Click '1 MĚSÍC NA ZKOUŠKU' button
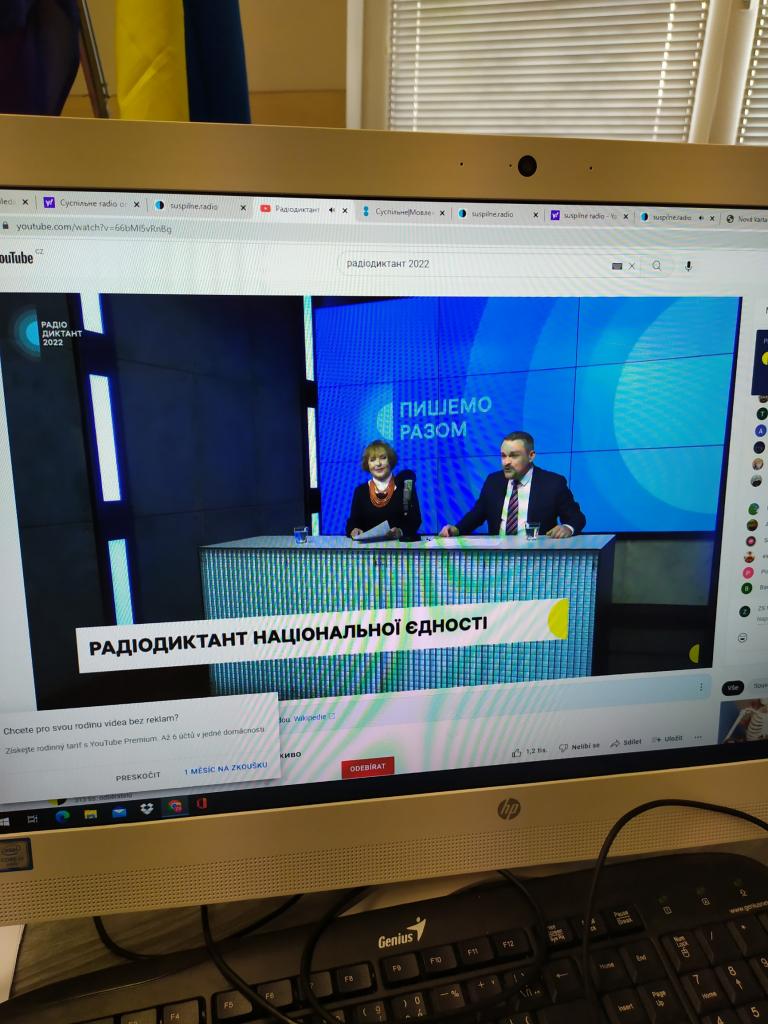Image resolution: width=768 pixels, height=1024 pixels. 226,769
